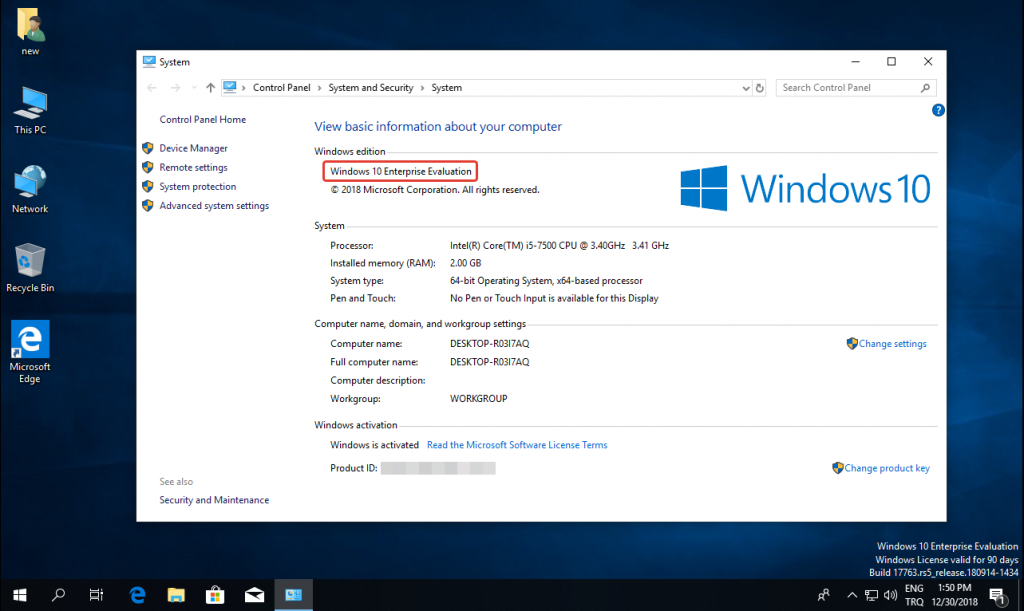Open Microsoft Store from the taskbar
Viewport: 1024px width, 611px height.
pyautogui.click(x=214, y=595)
